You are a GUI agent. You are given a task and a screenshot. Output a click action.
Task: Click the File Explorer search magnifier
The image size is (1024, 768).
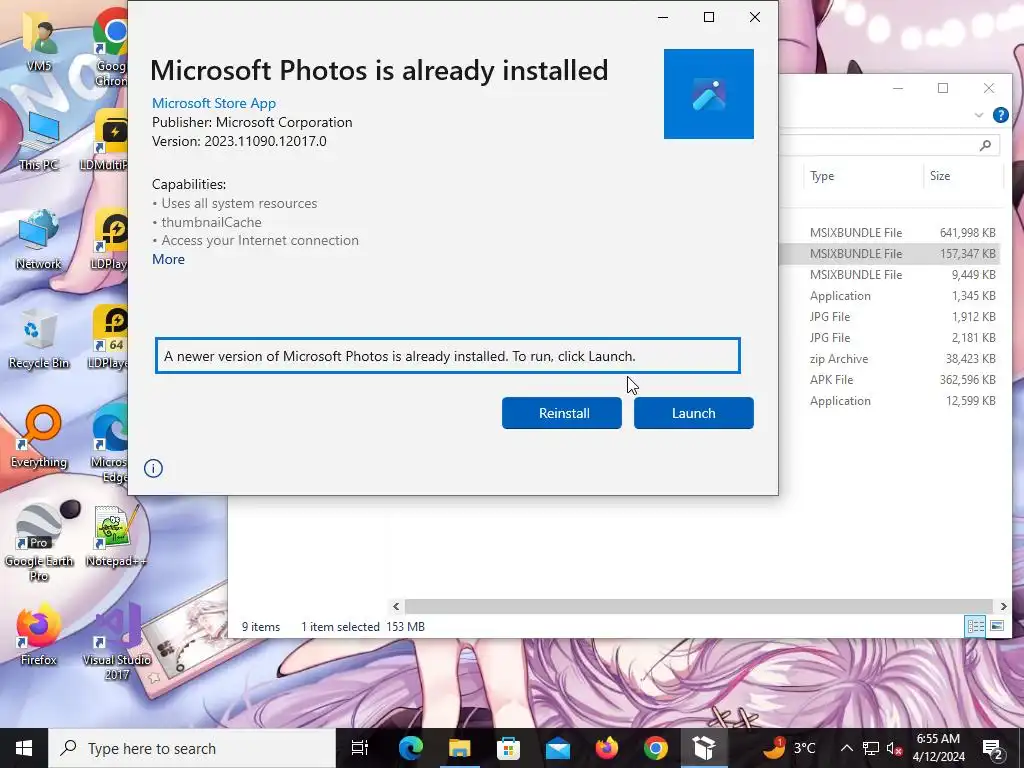985,145
